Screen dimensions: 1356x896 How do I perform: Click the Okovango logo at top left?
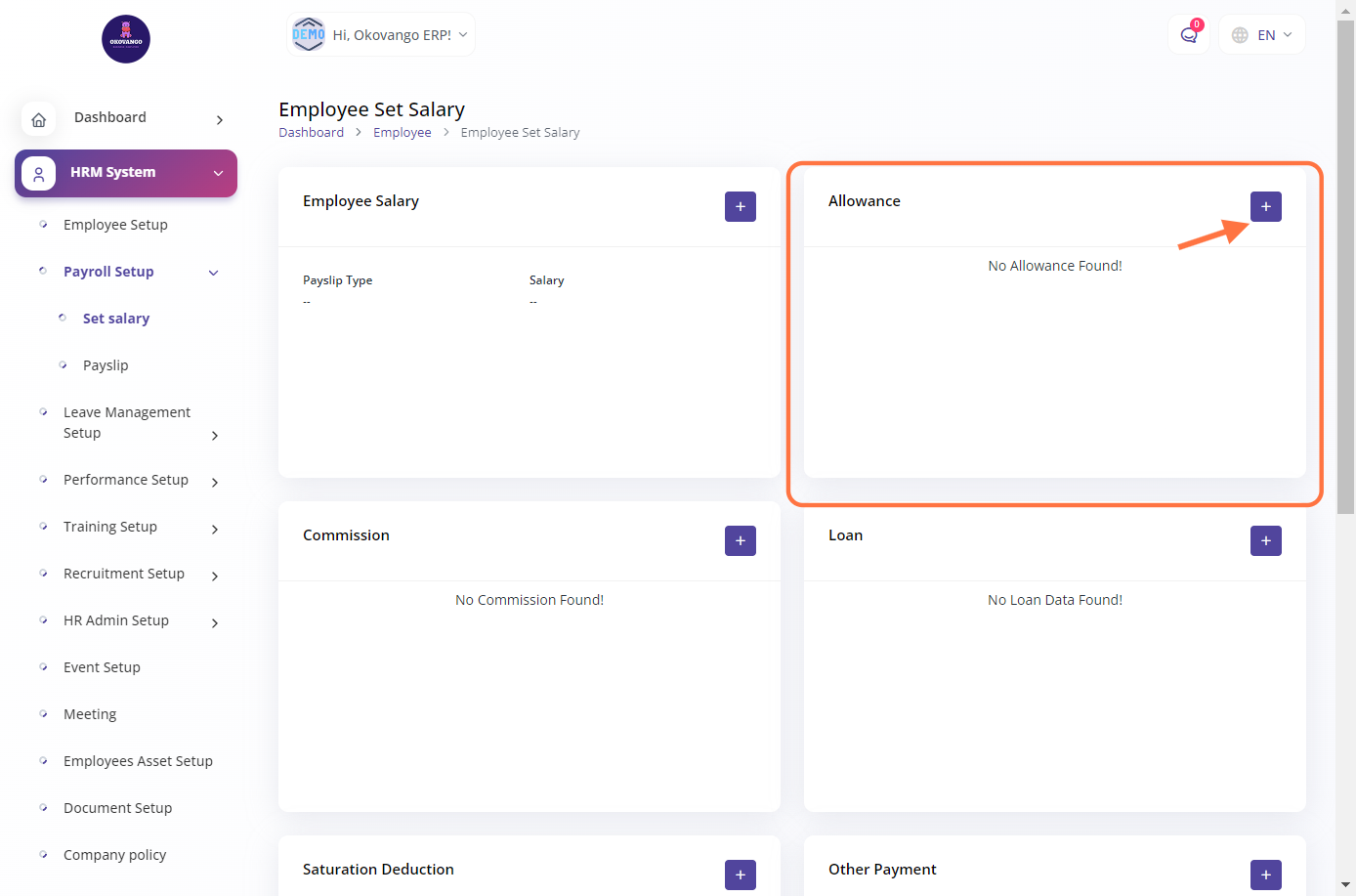[x=126, y=39]
